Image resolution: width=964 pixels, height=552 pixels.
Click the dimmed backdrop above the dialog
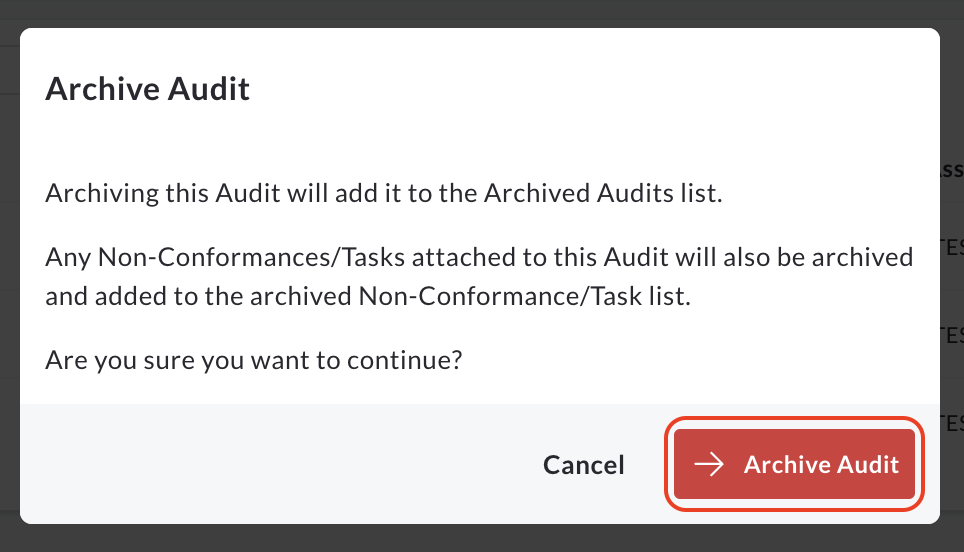point(482,12)
